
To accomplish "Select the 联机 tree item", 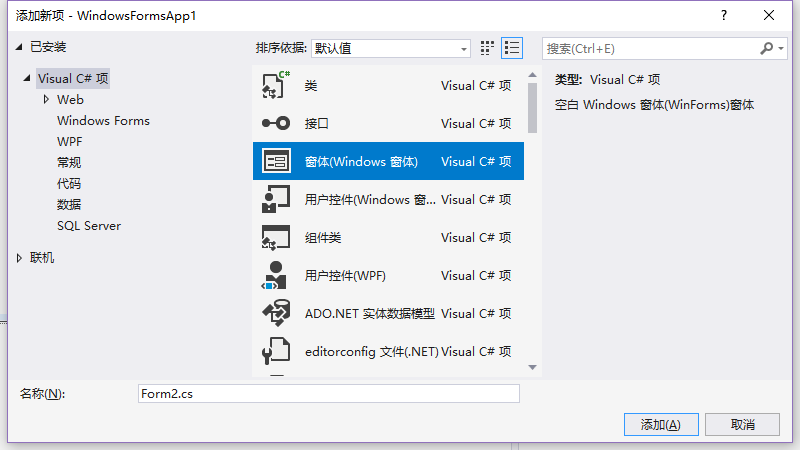I will pyautogui.click(x=42, y=258).
